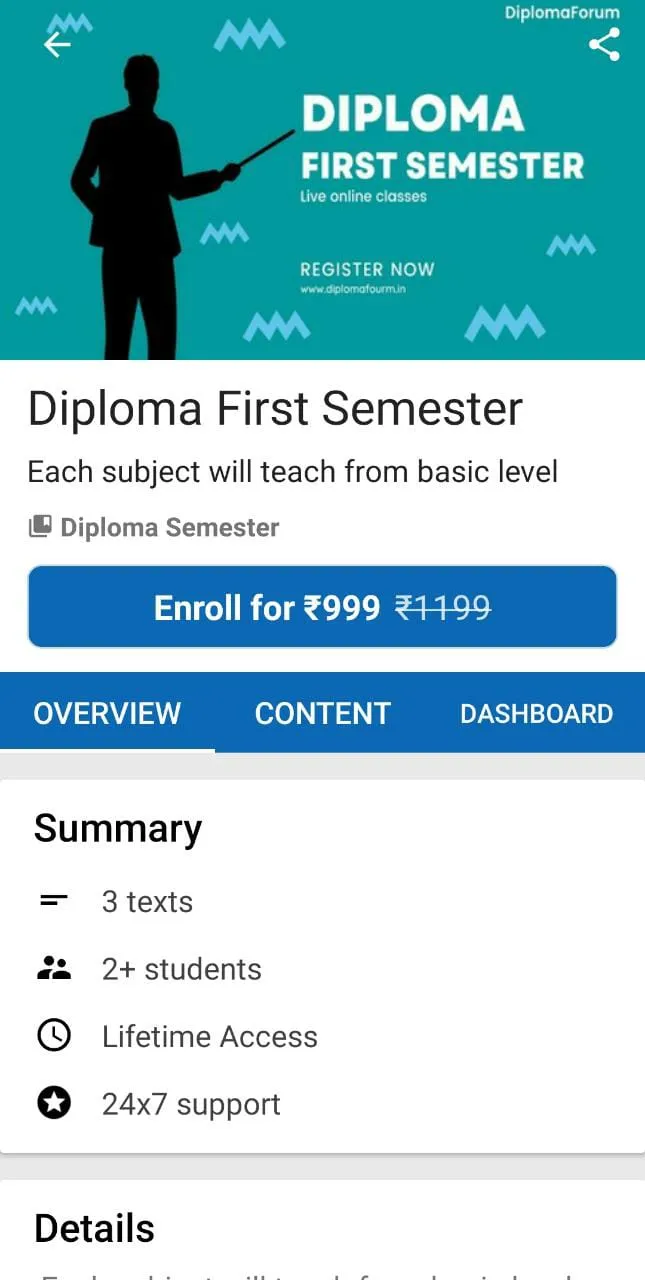Click the clock icon for Lifetime Access
The image size is (645, 1280).
click(54, 1036)
